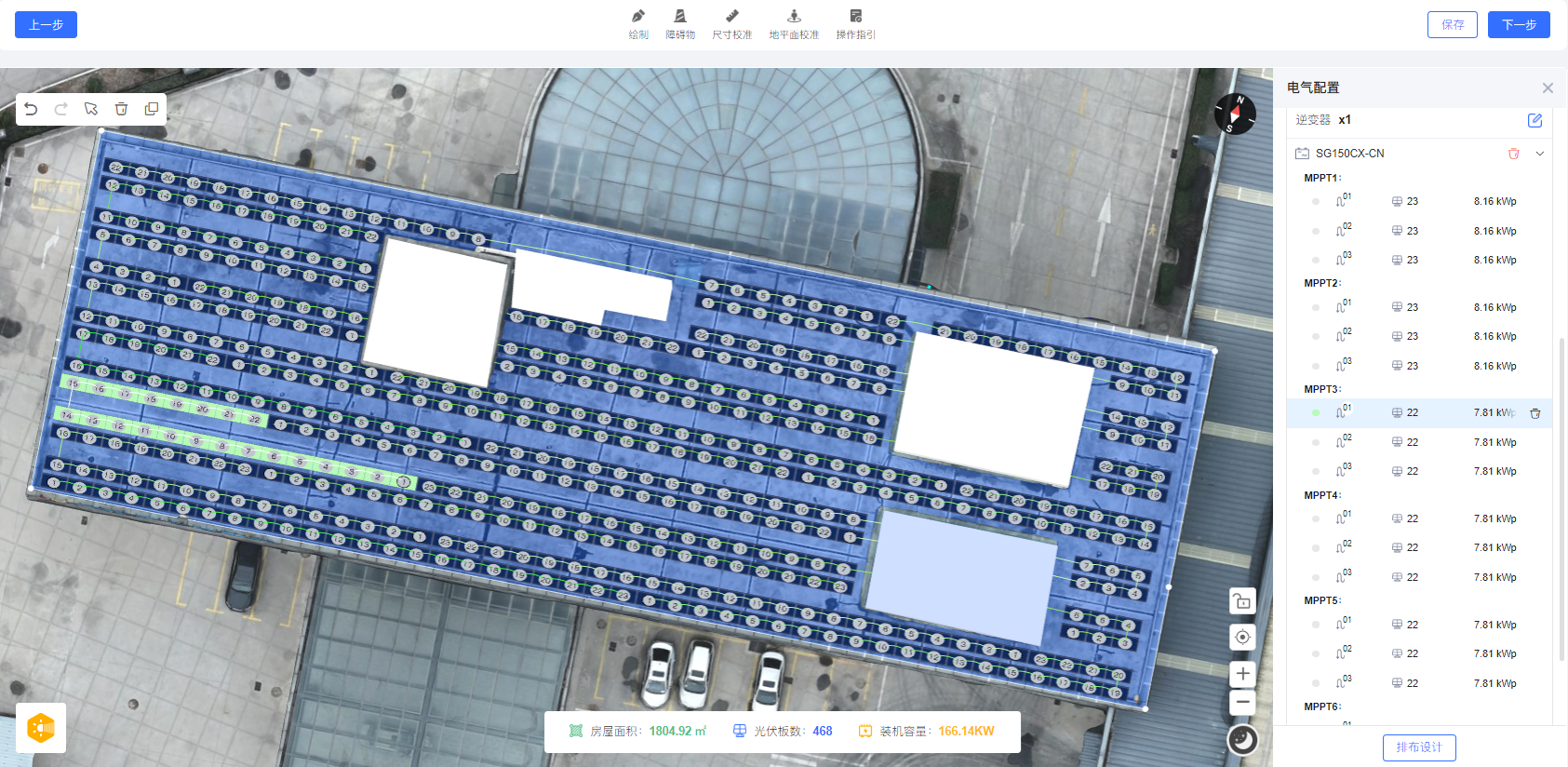1568x767 pixels.
Task: Undo the last map edit
Action: [31, 109]
